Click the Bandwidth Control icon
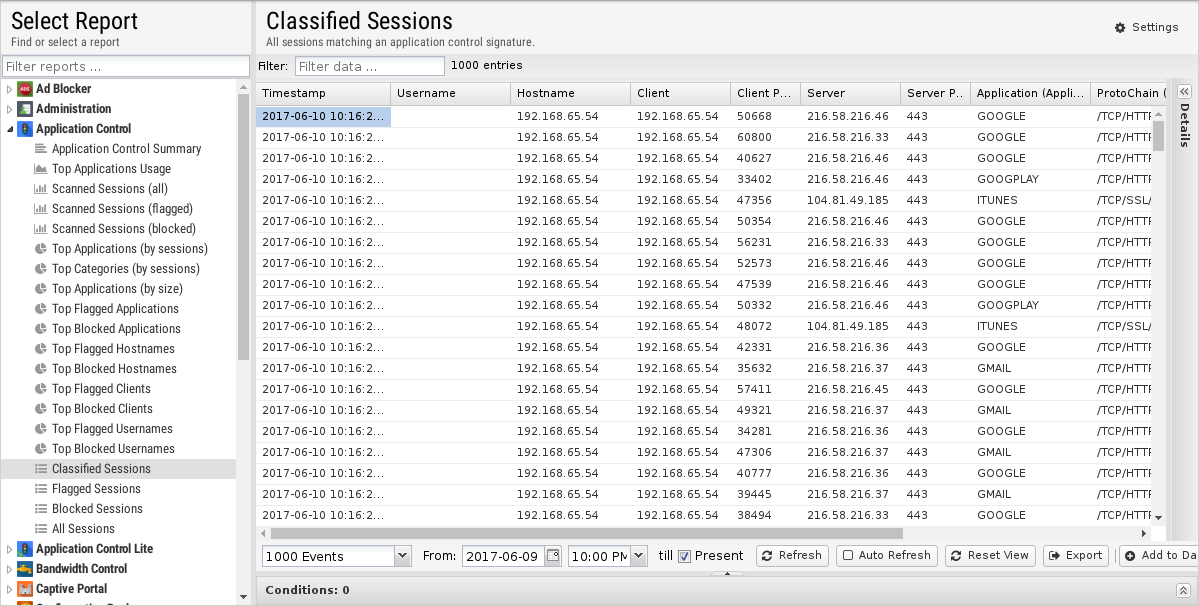Image resolution: width=1199 pixels, height=606 pixels. coord(25,569)
